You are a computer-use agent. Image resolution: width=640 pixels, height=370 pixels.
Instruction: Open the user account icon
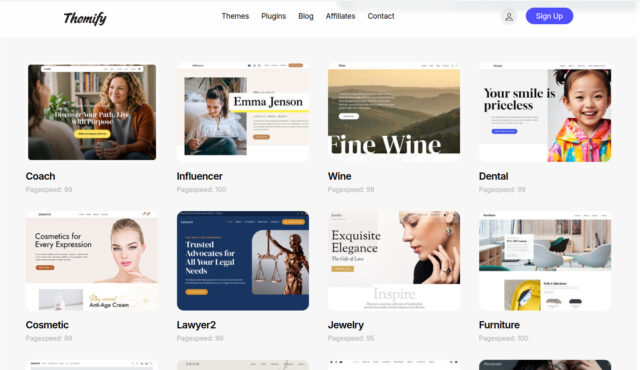pyautogui.click(x=509, y=17)
